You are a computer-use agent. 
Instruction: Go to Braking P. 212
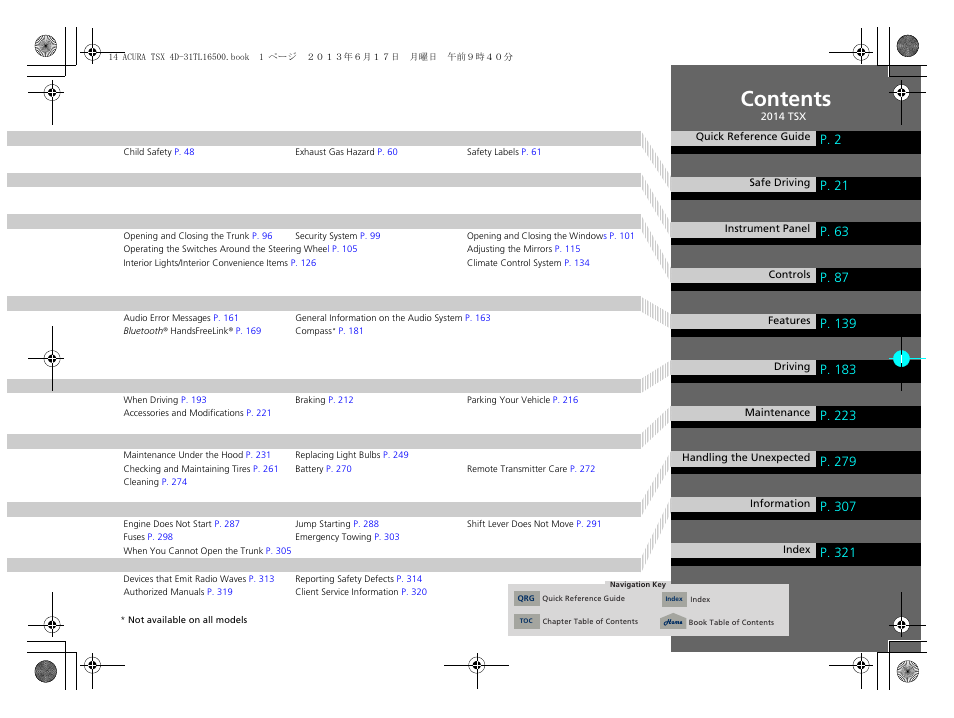324,400
